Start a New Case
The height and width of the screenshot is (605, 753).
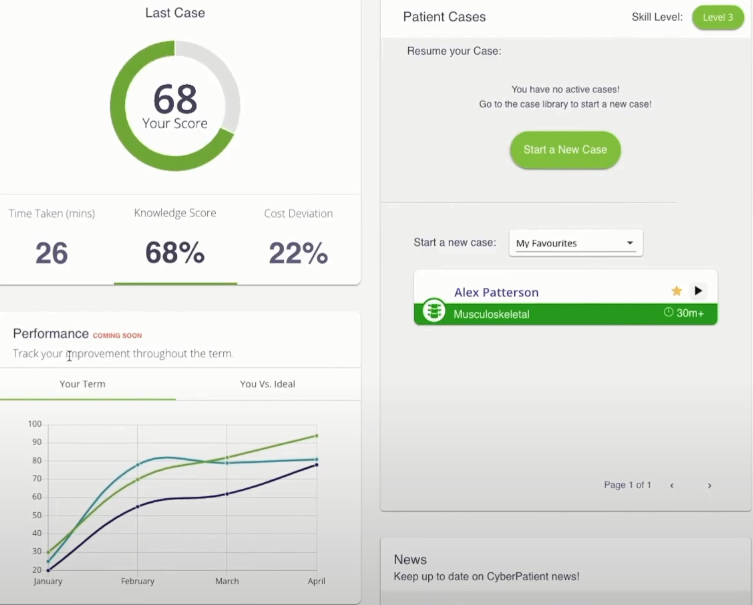point(565,150)
